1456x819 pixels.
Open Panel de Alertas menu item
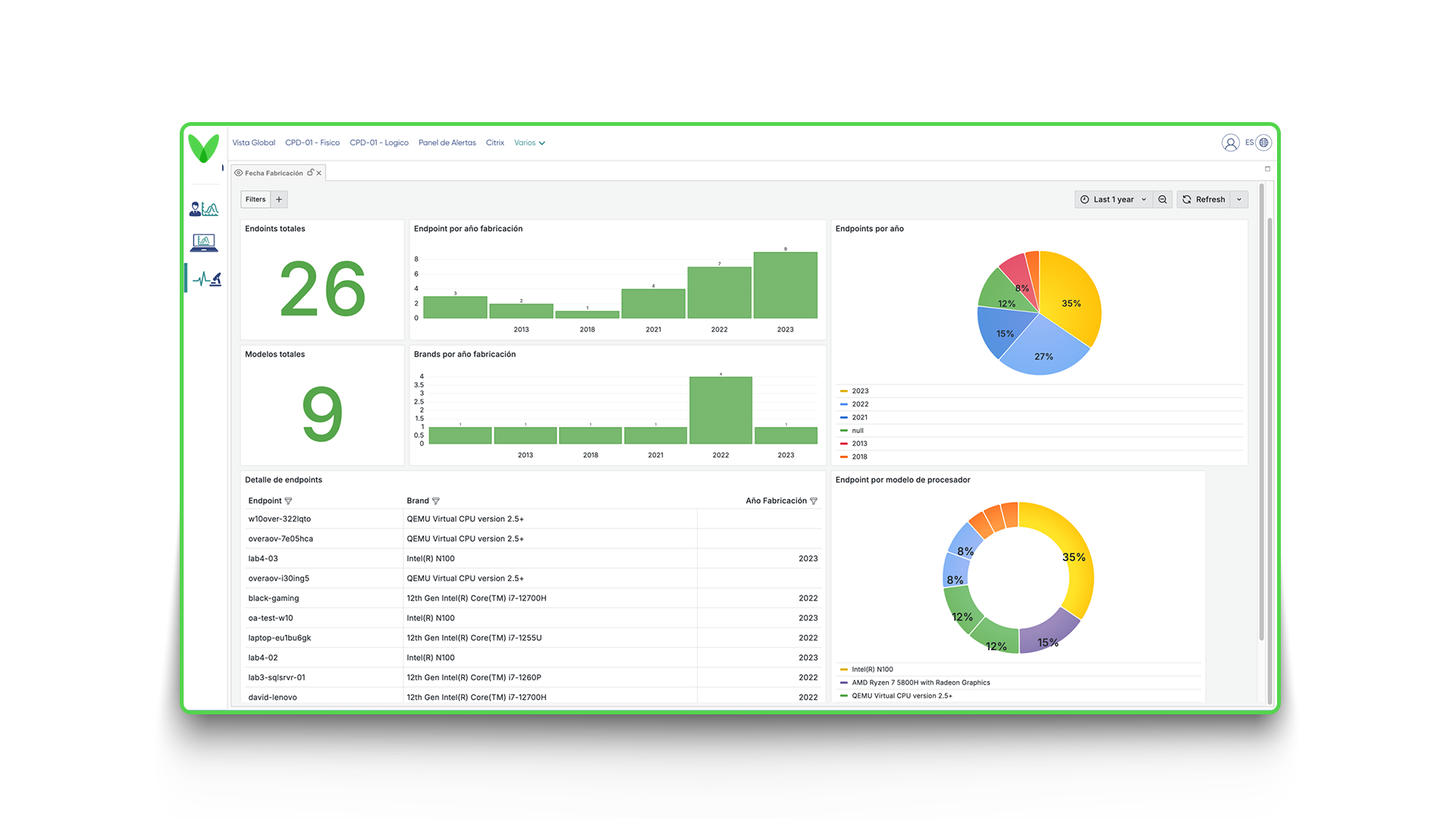(447, 143)
